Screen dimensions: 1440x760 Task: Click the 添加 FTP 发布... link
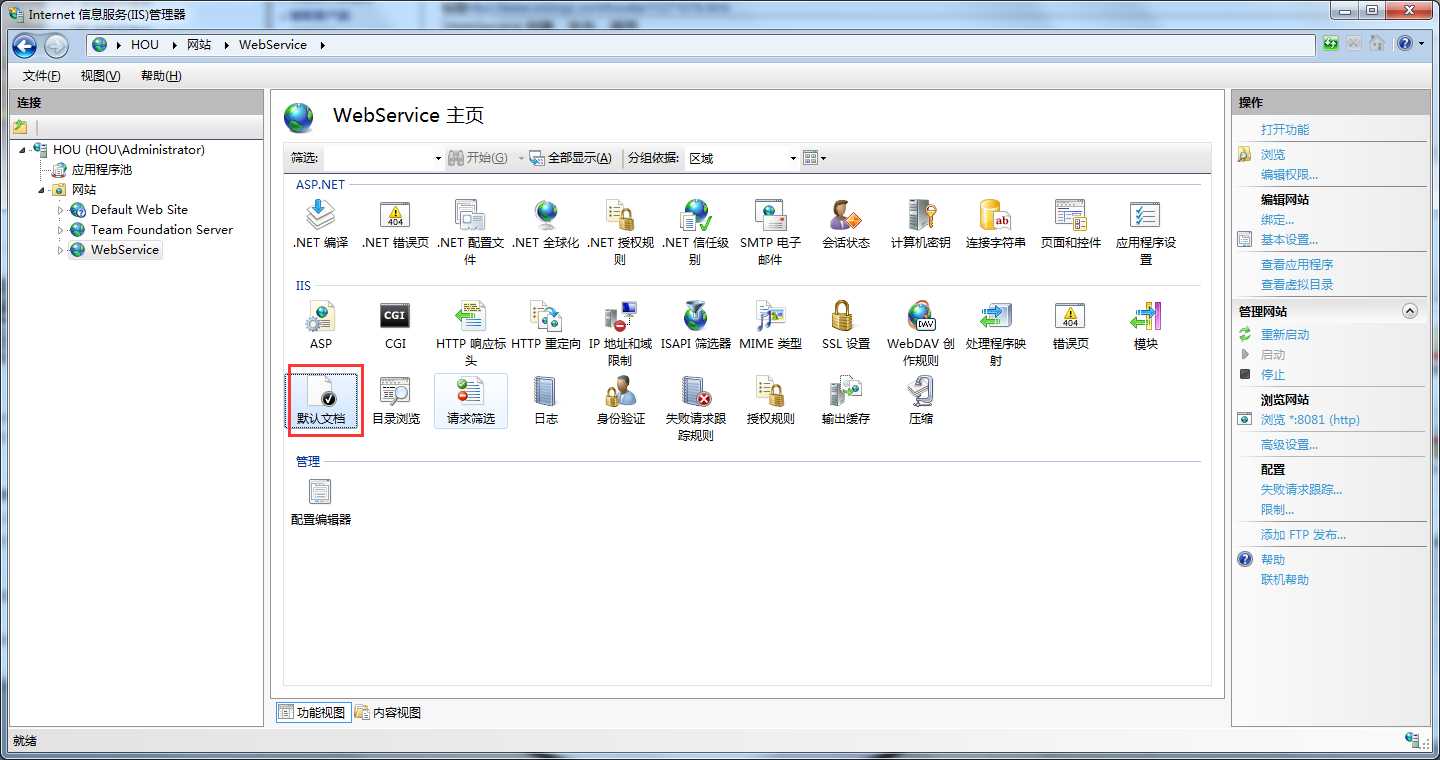1303,535
